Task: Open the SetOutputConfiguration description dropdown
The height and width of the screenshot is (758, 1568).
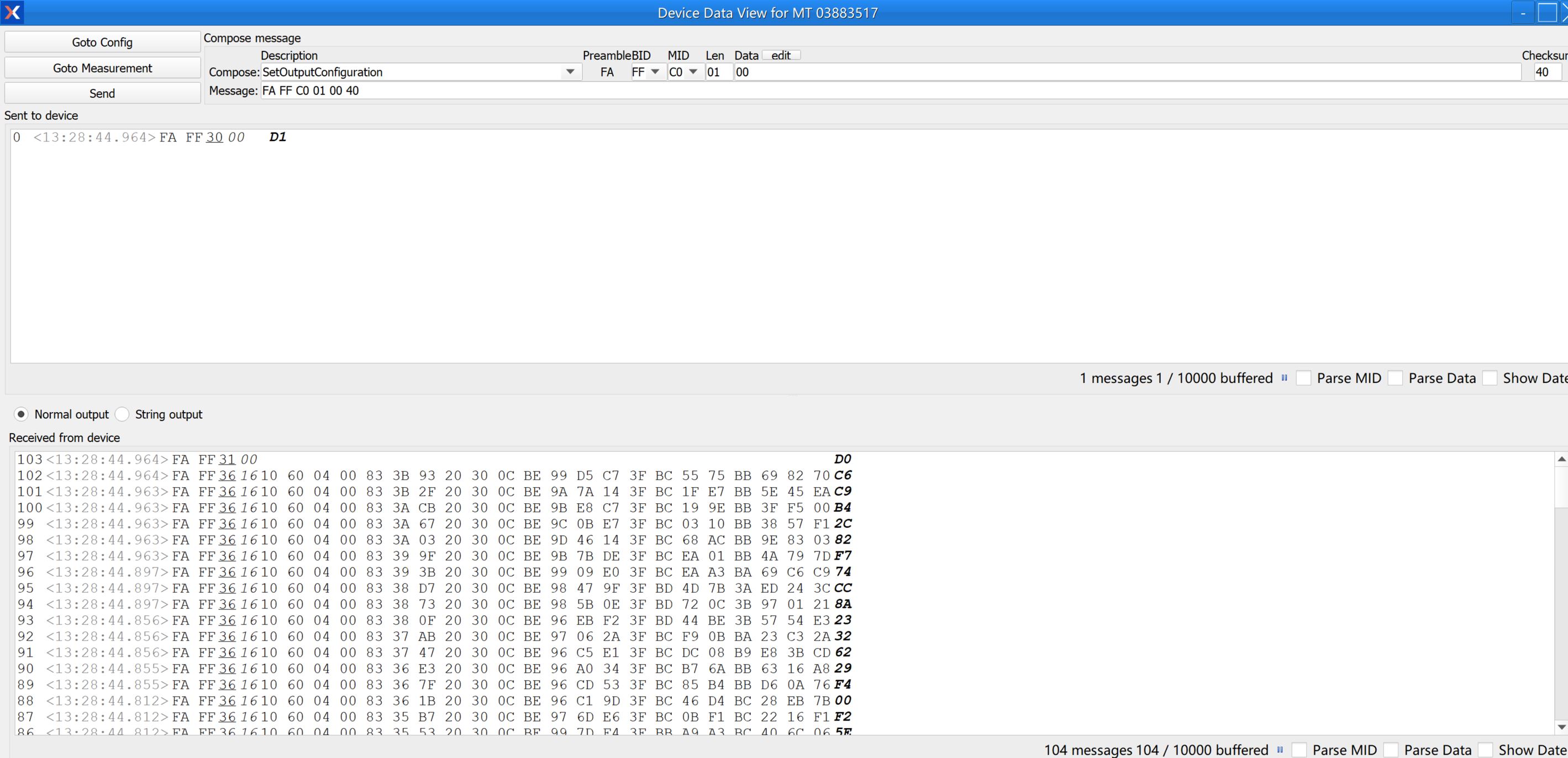Action: click(x=570, y=72)
